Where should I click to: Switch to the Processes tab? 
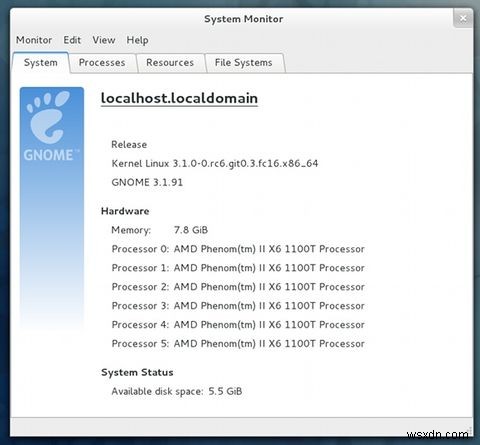[102, 63]
